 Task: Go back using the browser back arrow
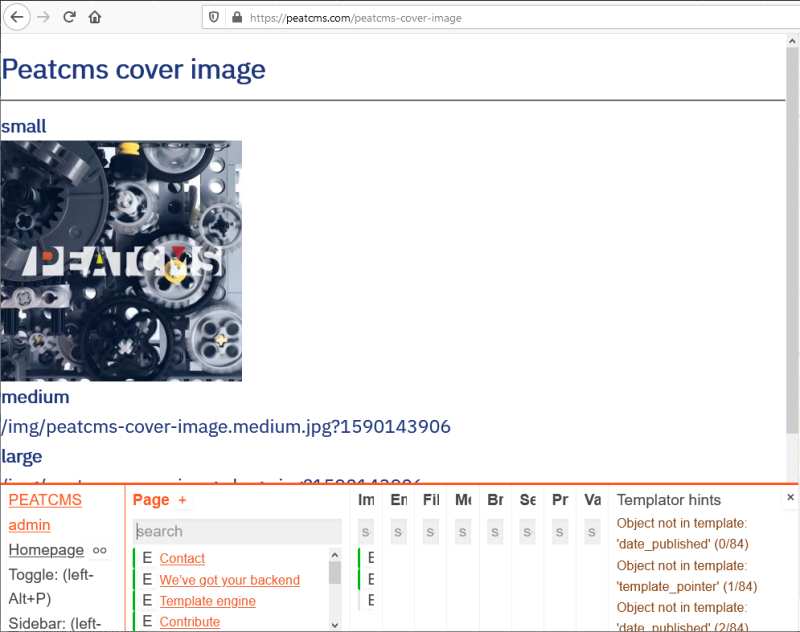[17, 17]
